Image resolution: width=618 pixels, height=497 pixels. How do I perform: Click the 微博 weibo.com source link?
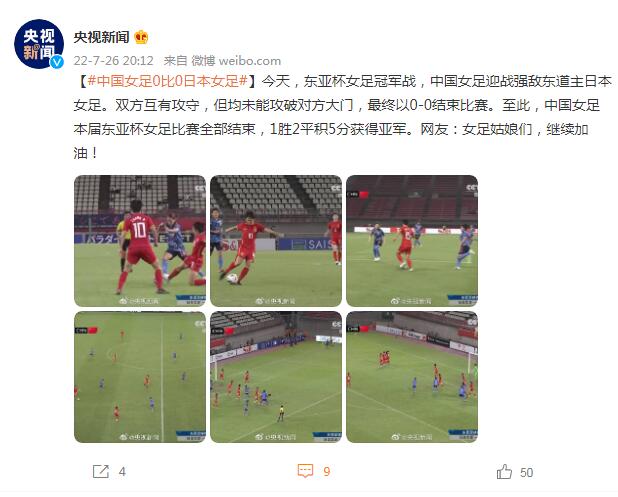pos(236,61)
